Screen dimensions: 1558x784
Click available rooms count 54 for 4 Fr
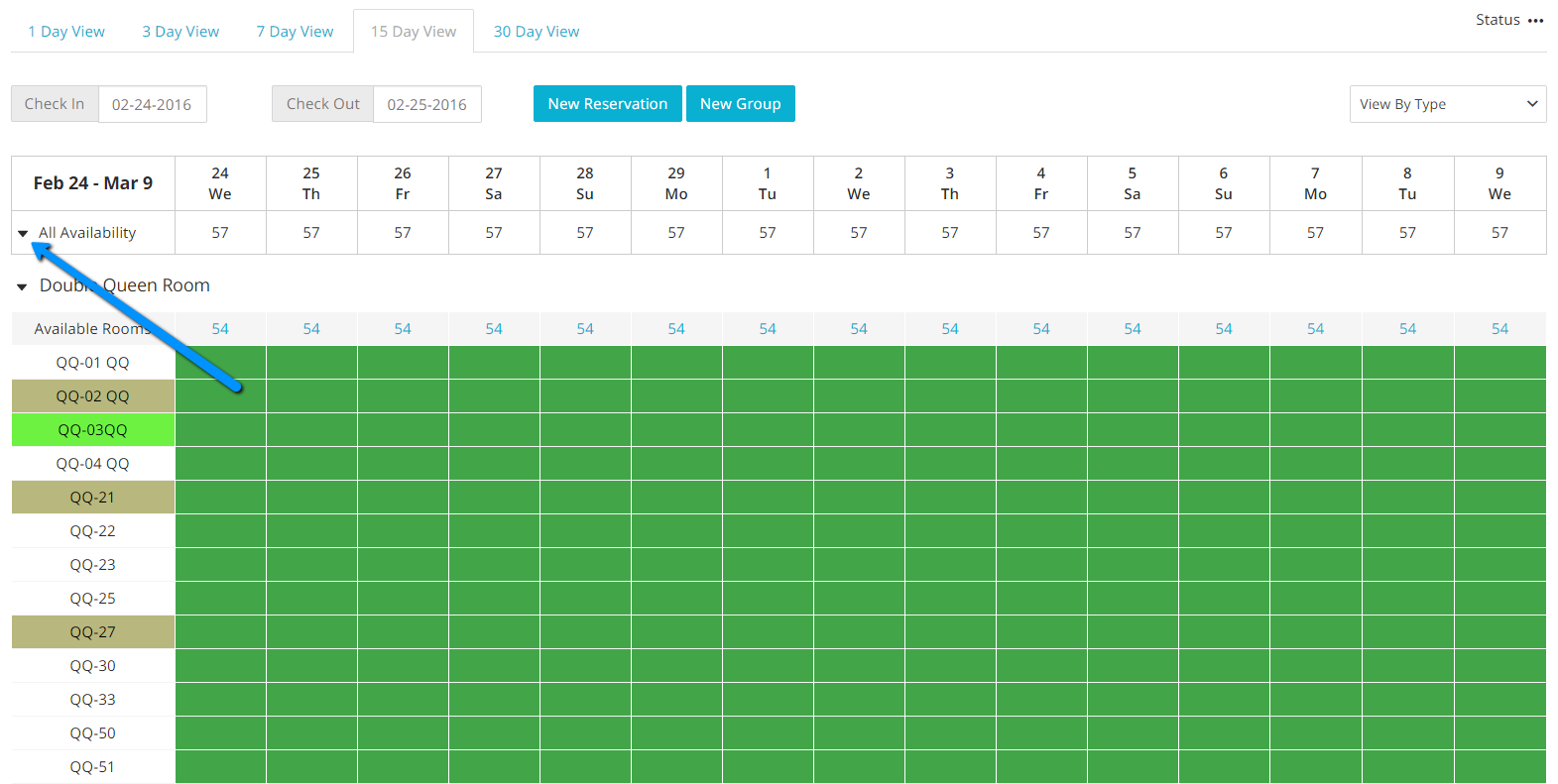1041,329
